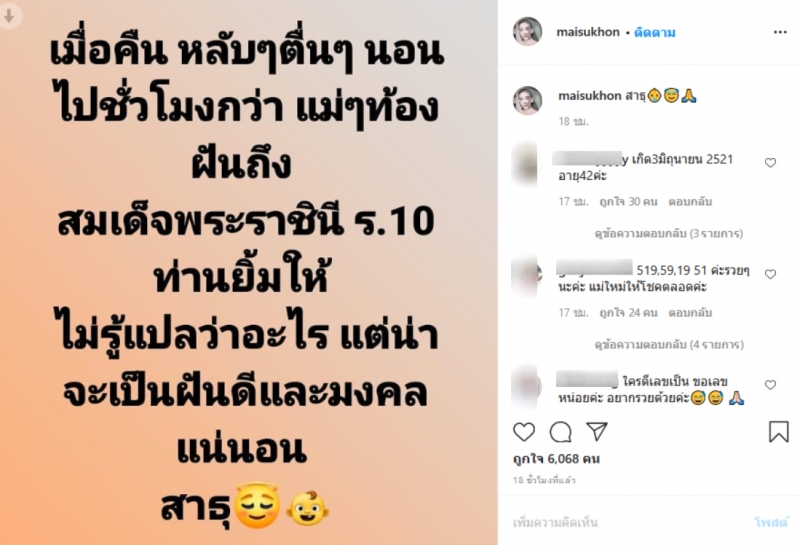Click the download arrow icon on the image
Screen dimensions: 800x545
9,16
